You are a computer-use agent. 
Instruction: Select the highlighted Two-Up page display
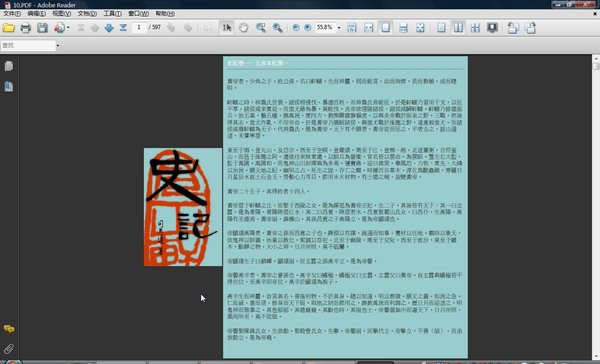[458, 28]
